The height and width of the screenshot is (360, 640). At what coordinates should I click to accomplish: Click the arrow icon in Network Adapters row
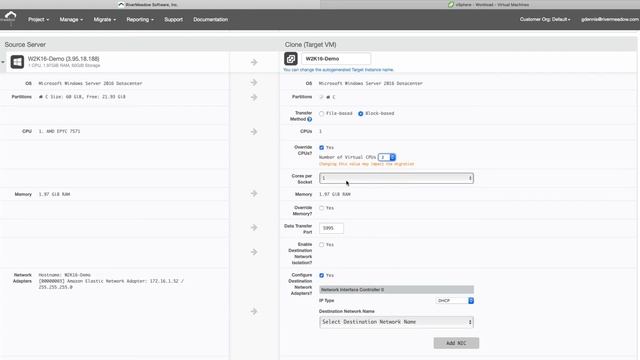click(254, 311)
